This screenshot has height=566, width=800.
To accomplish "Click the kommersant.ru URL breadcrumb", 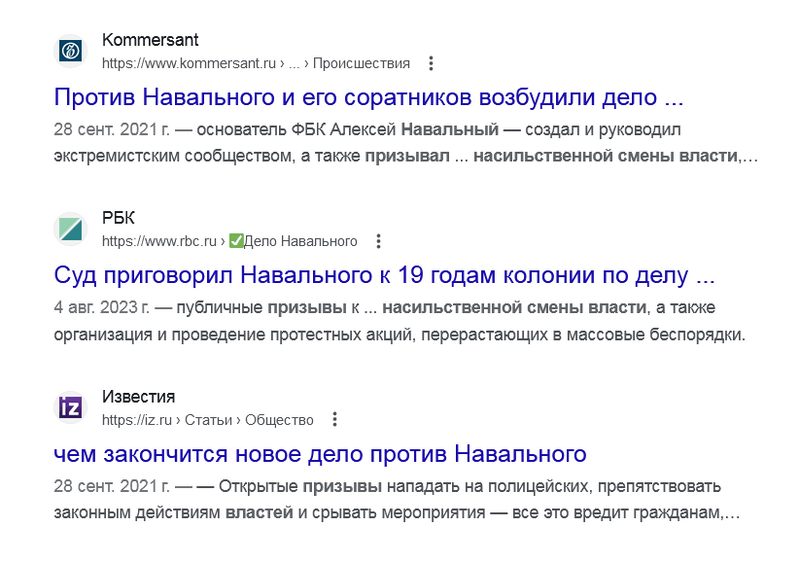I will [x=189, y=63].
